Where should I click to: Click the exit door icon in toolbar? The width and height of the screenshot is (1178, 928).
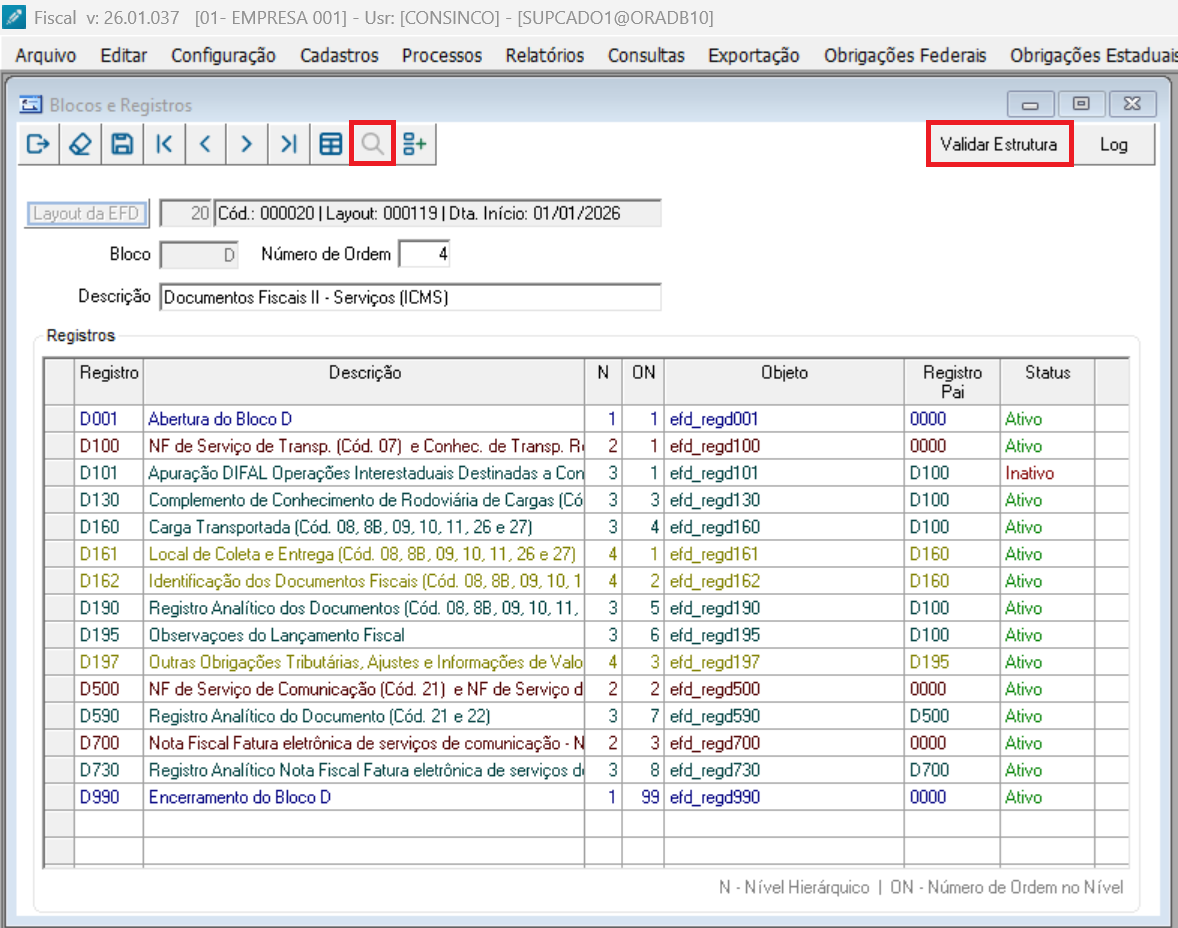[x=38, y=144]
